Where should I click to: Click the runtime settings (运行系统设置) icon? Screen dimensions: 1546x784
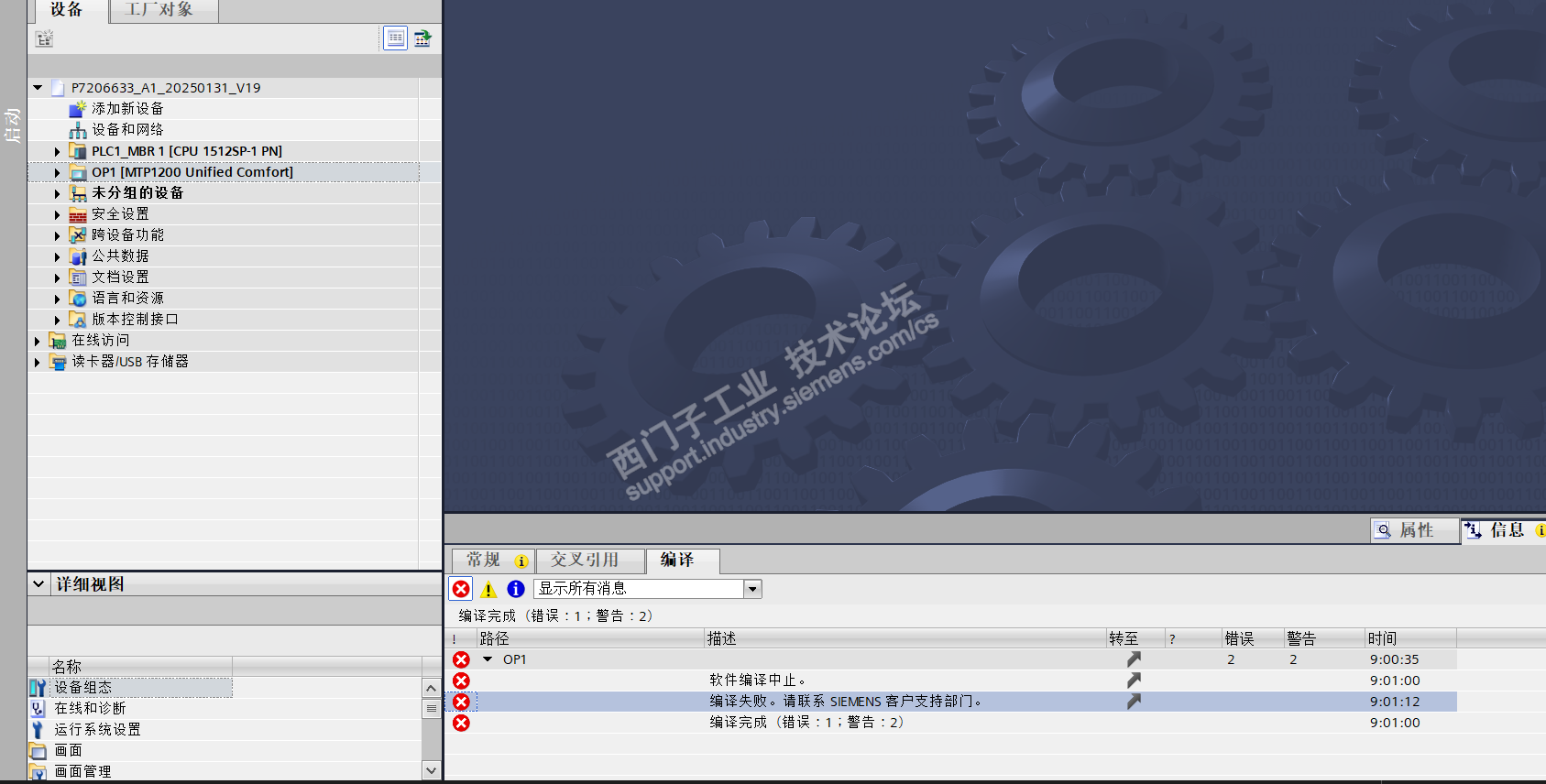(38, 729)
